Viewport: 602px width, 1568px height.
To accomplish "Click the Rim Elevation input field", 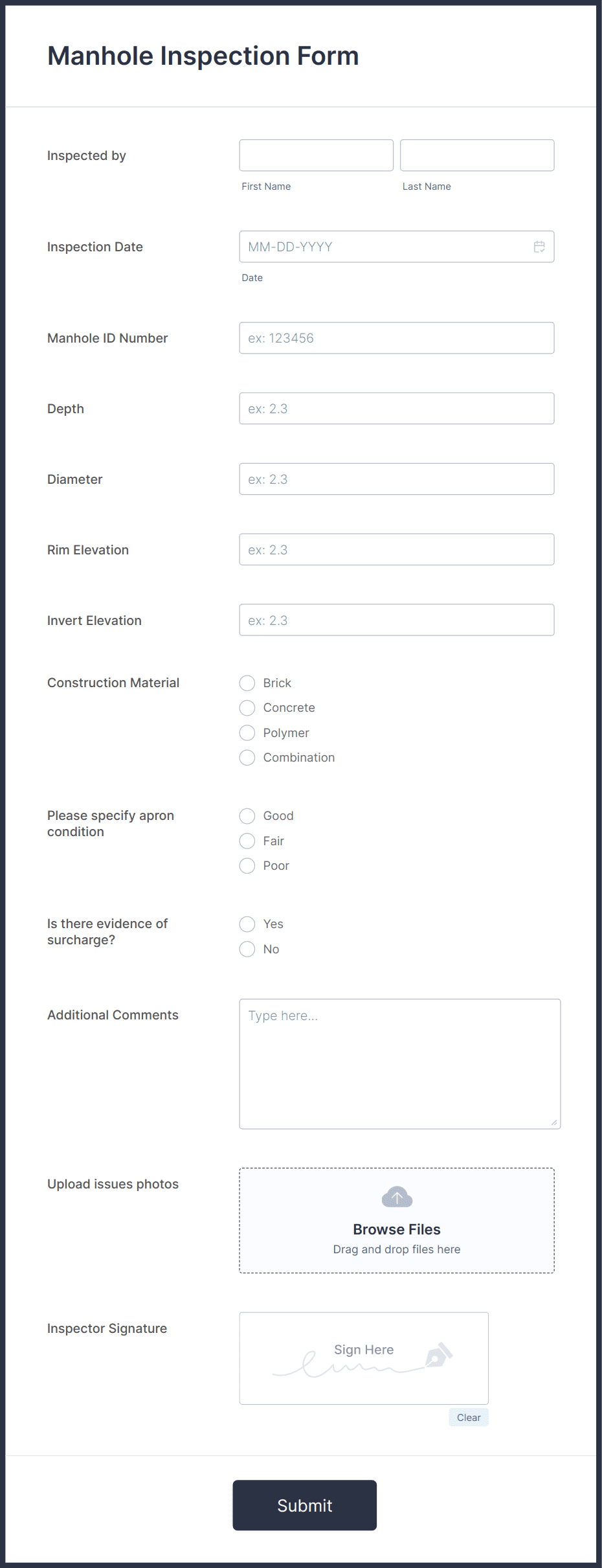I will (396, 549).
